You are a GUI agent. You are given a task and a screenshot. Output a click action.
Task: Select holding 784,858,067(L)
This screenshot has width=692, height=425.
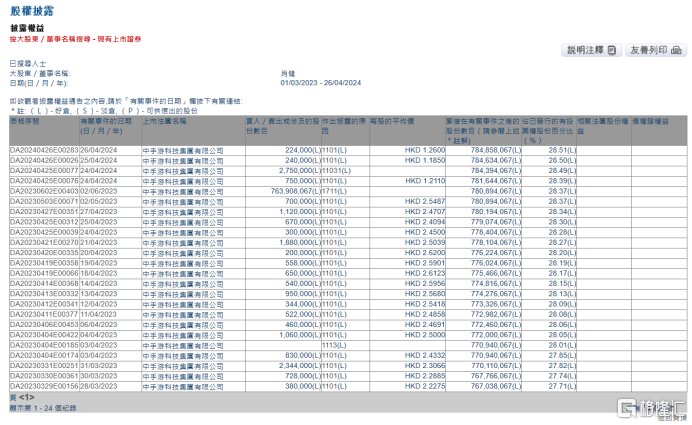[x=496, y=150]
